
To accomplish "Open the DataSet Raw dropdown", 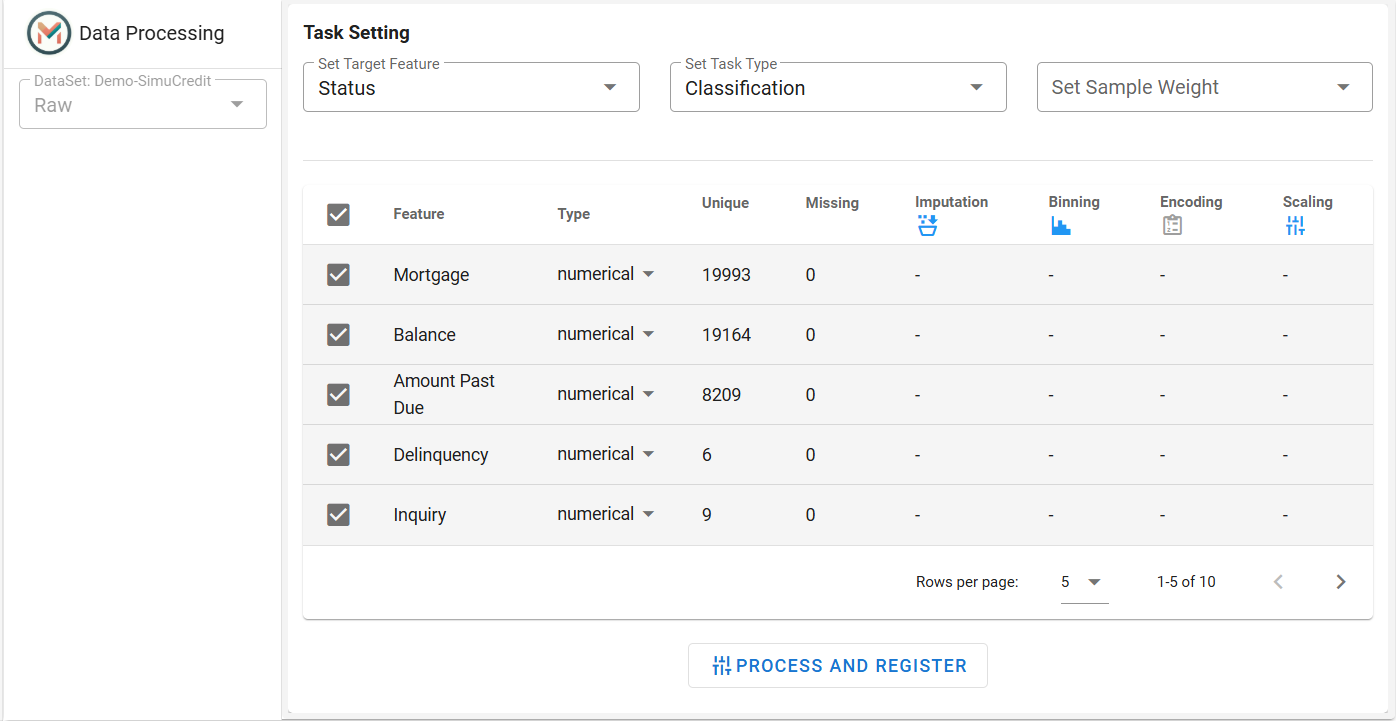I will coord(143,104).
